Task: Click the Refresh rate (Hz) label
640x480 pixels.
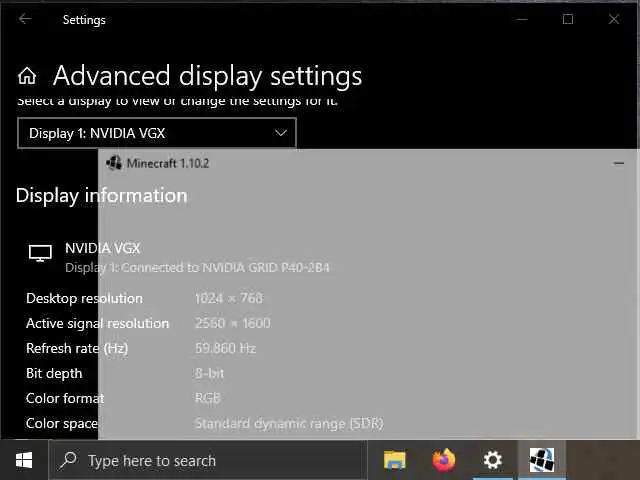Action: coord(77,349)
